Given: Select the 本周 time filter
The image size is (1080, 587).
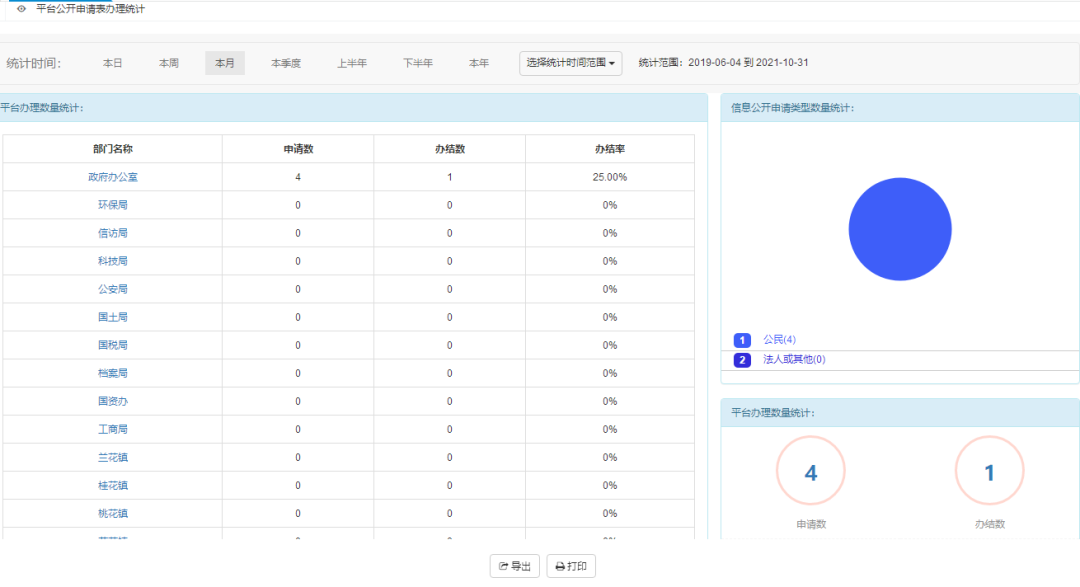Looking at the screenshot, I should (x=168, y=63).
